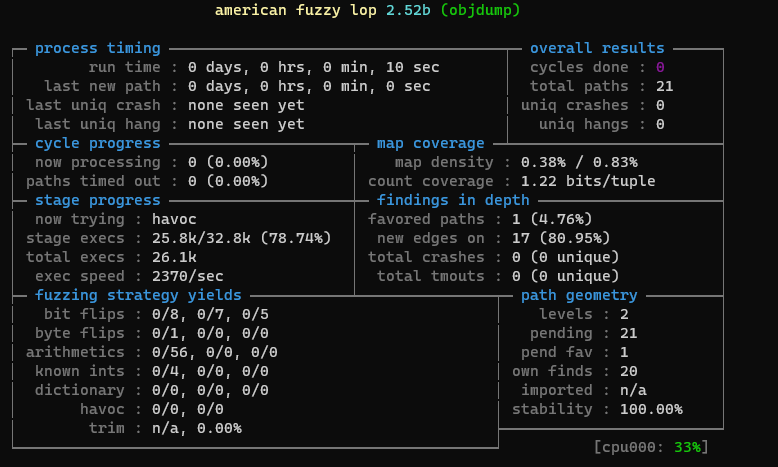Click the own finds value 20

click(x=629, y=371)
